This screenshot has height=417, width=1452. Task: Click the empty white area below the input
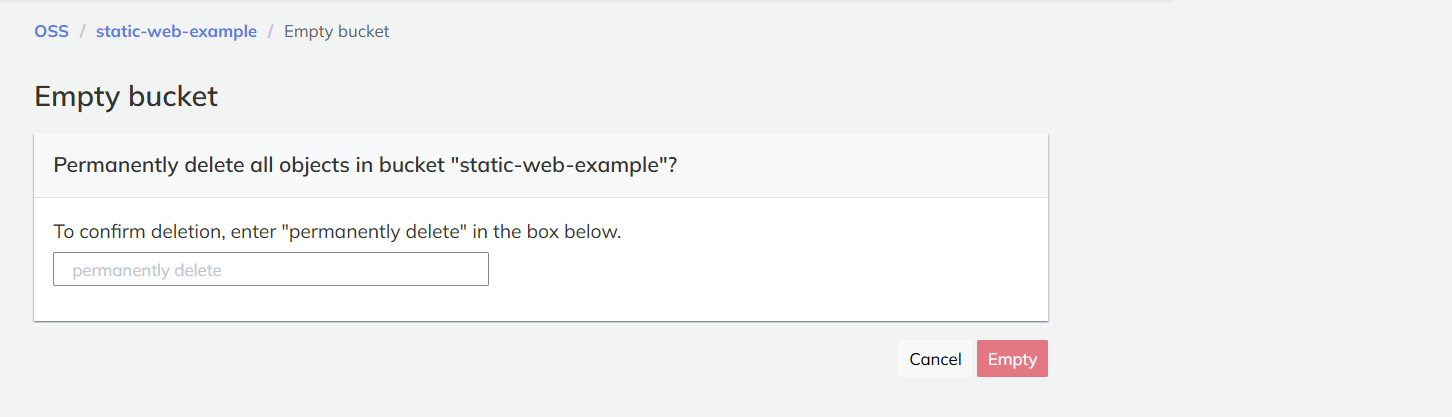click(541, 303)
